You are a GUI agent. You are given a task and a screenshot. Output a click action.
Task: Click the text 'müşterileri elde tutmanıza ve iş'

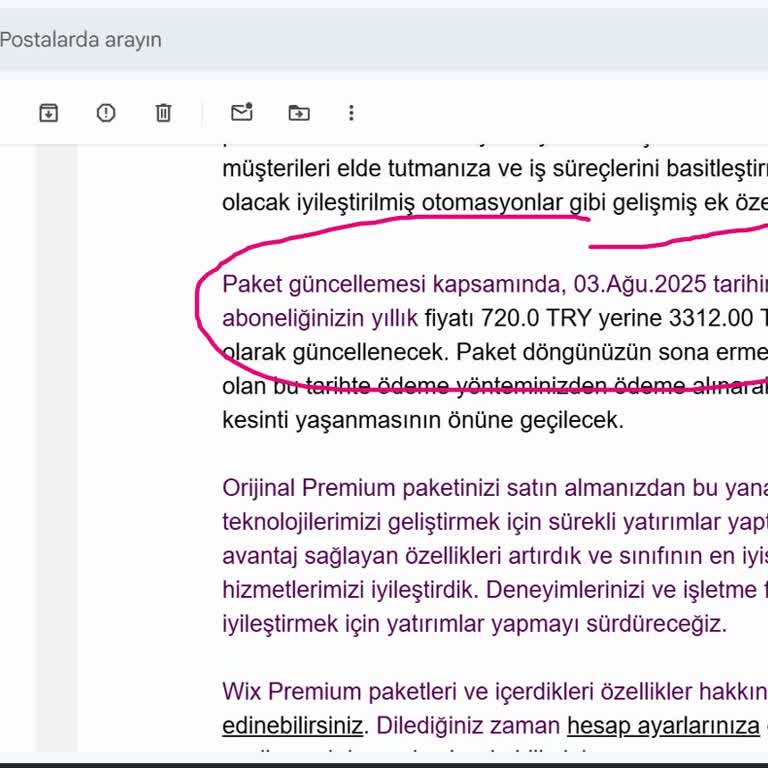tap(384, 168)
